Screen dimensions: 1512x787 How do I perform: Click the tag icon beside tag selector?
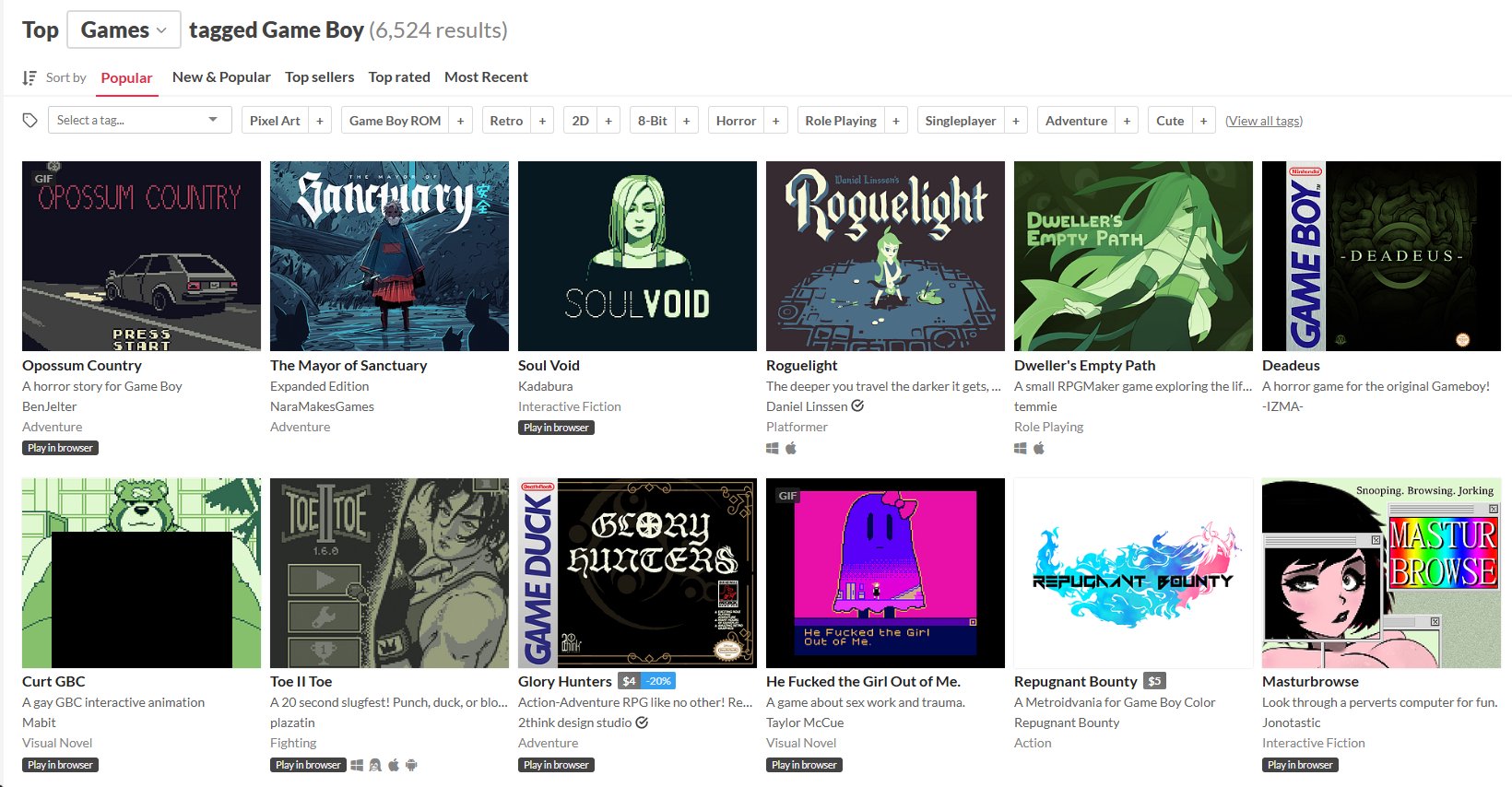tap(30, 120)
